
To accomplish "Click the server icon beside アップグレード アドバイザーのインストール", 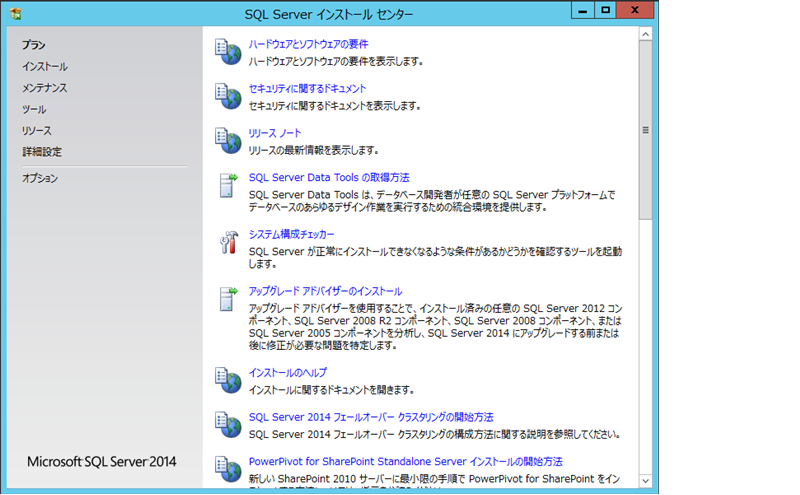I will pos(228,299).
